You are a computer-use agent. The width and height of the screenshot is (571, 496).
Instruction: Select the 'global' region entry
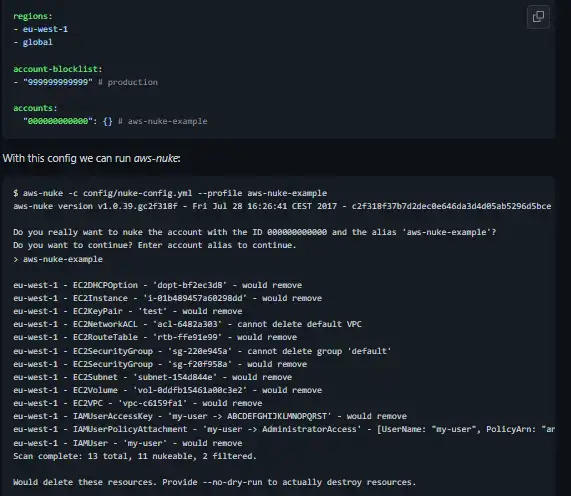38,42
